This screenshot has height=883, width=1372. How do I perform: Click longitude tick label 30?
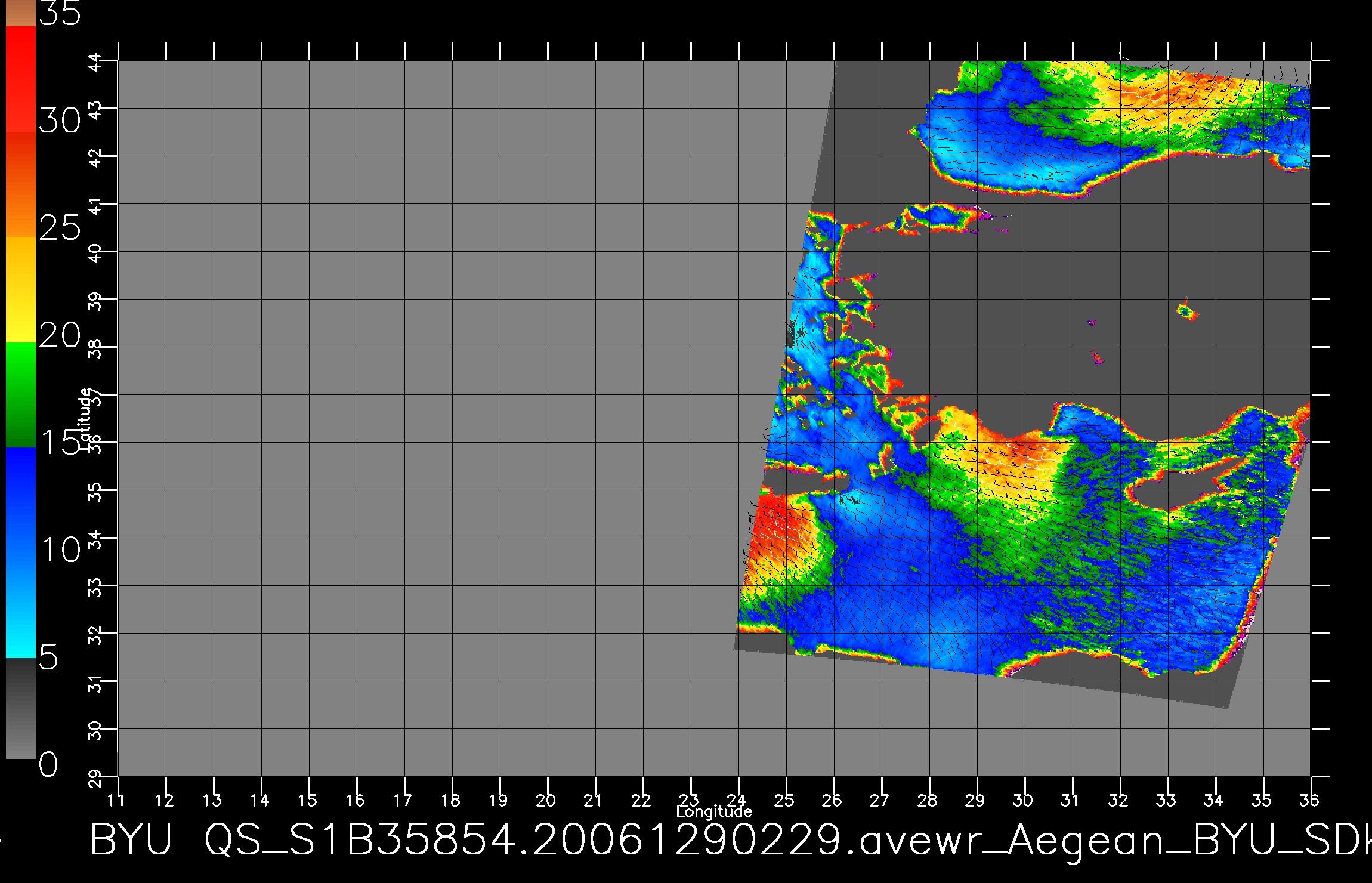(x=1023, y=800)
